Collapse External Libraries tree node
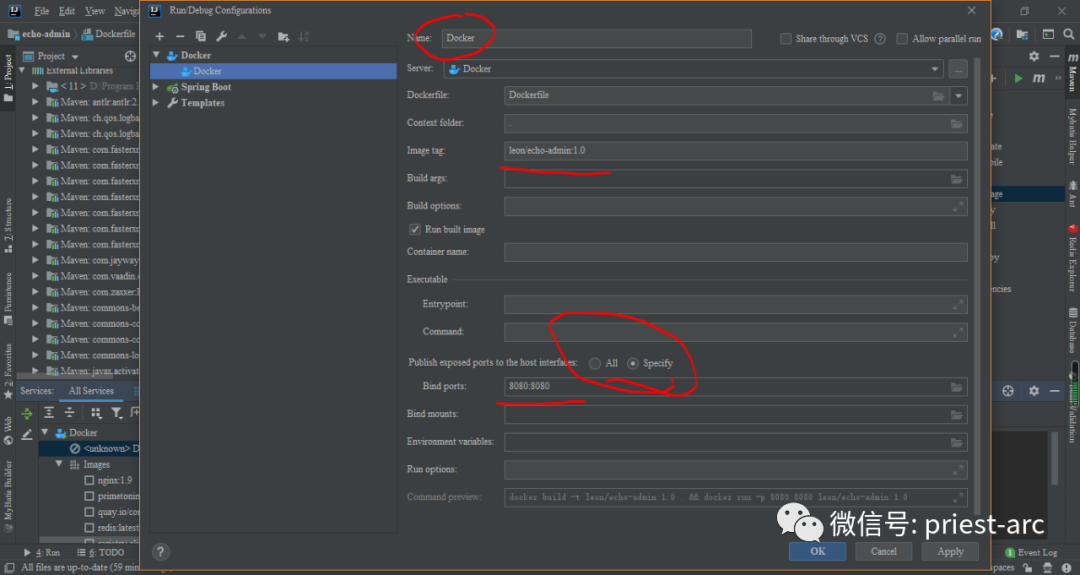 pos(22,70)
